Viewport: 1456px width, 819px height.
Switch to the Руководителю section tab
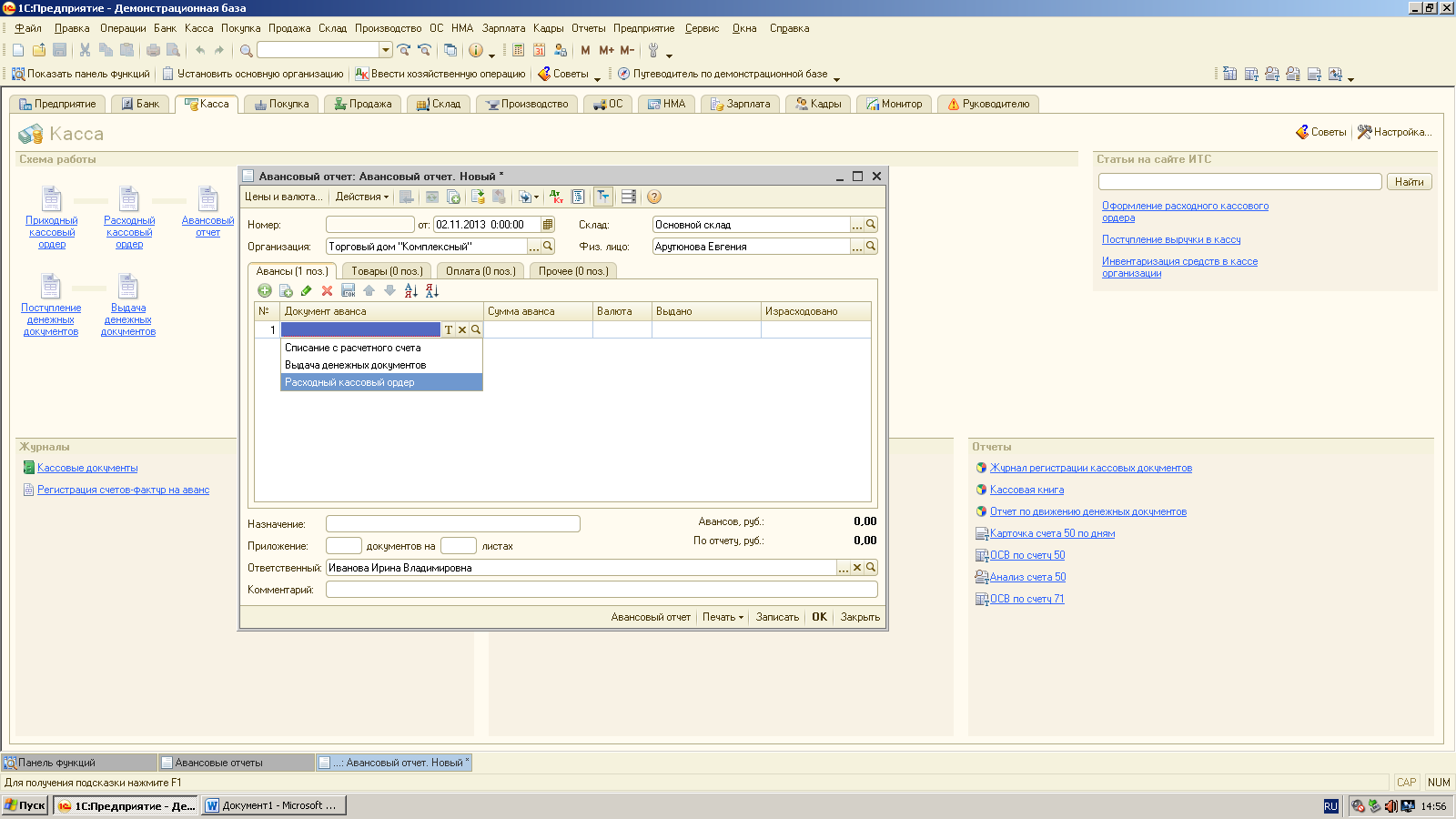point(988,104)
